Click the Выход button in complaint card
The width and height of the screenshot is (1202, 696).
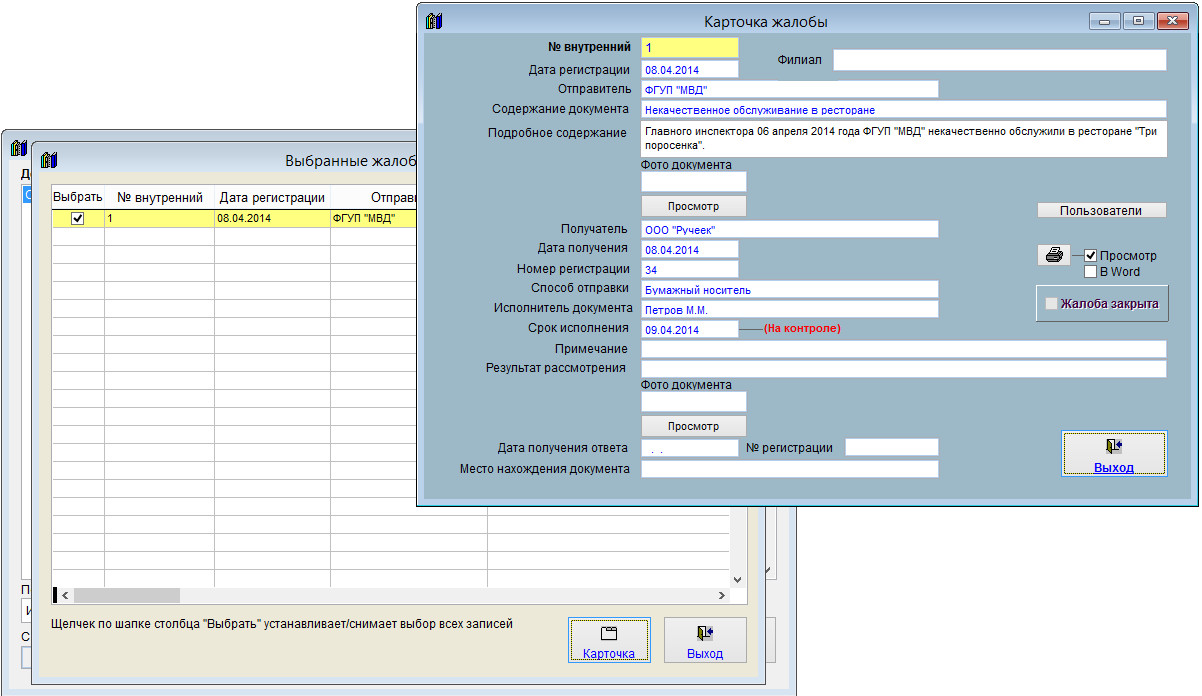coord(1113,454)
